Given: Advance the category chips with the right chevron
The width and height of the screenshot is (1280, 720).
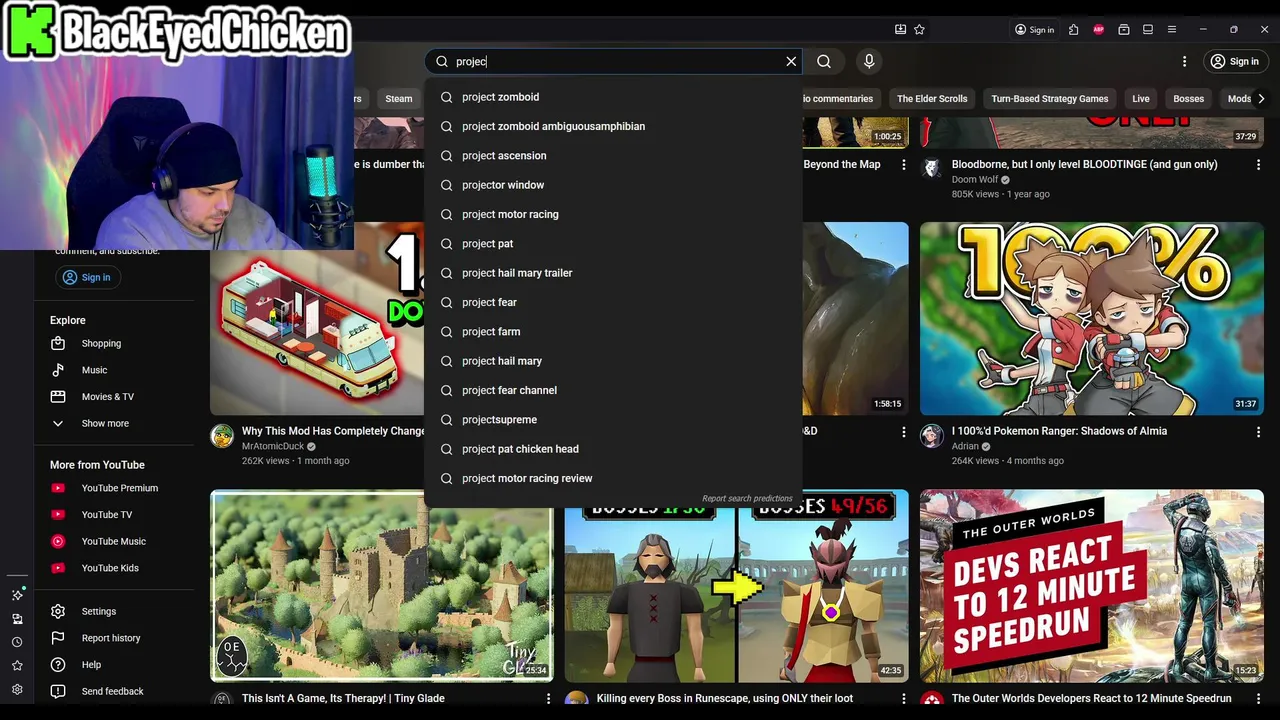Looking at the screenshot, I should pos(1260,98).
